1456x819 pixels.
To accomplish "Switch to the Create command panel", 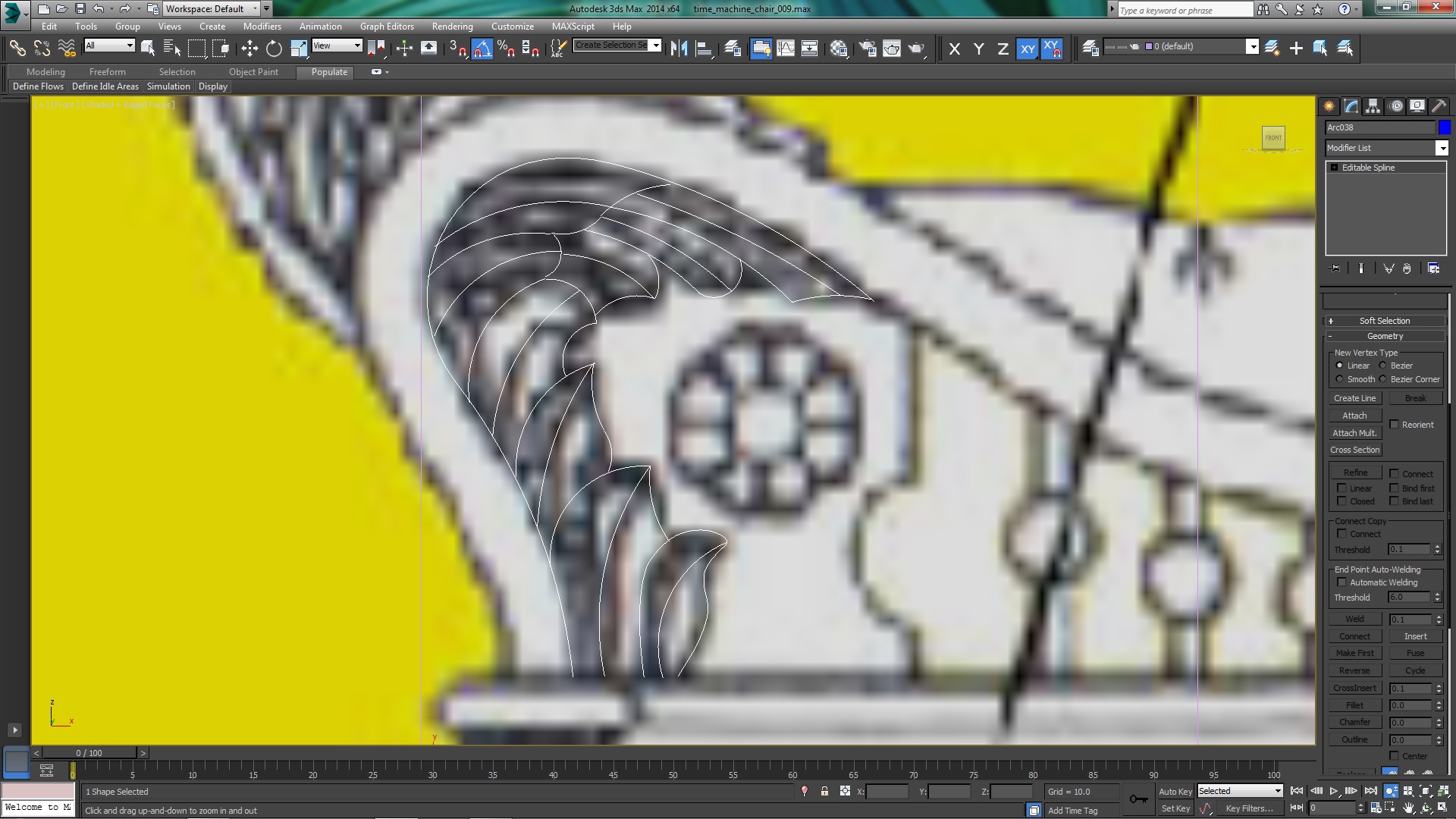I will pyautogui.click(x=1329, y=106).
